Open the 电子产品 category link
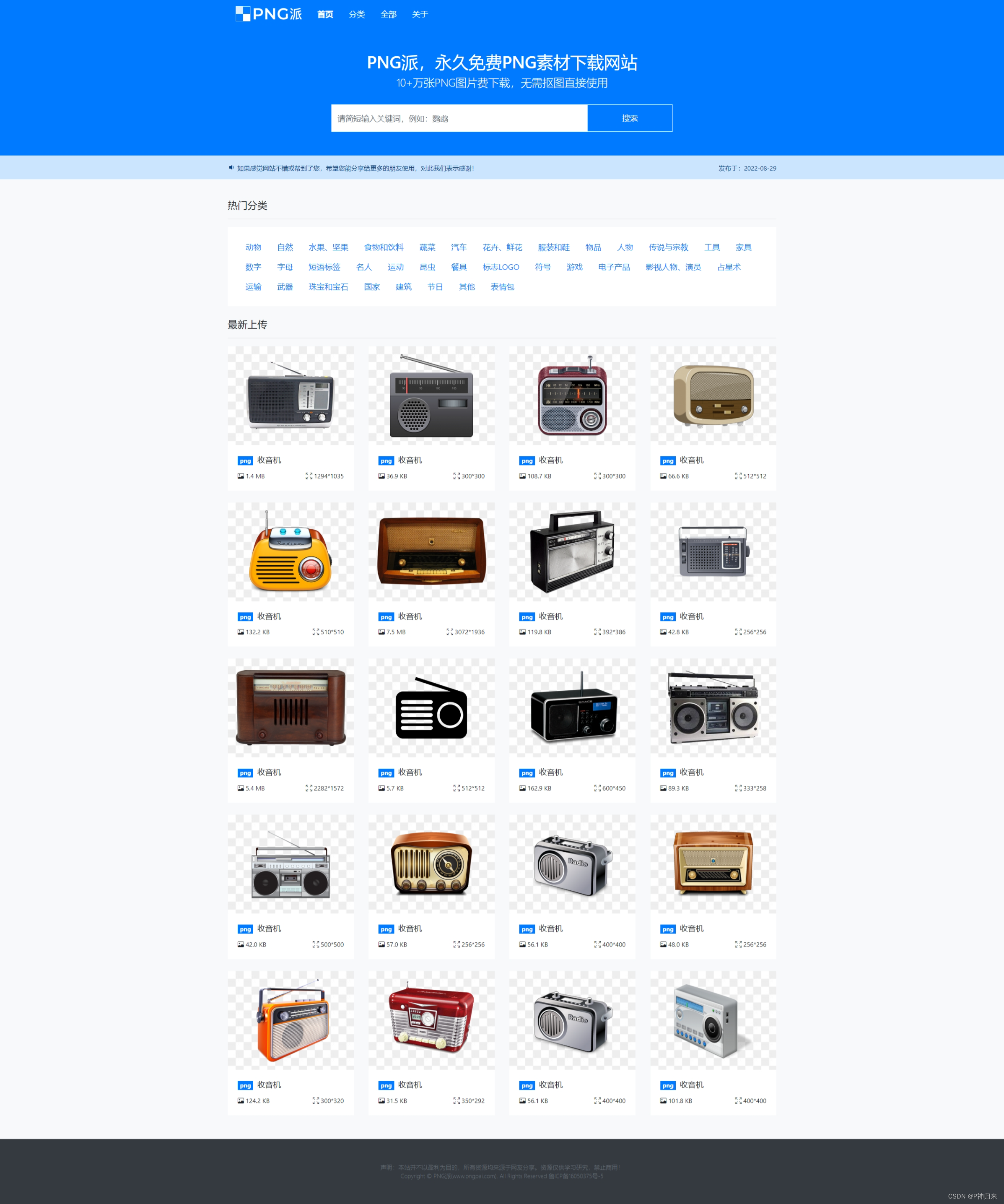 pos(614,267)
